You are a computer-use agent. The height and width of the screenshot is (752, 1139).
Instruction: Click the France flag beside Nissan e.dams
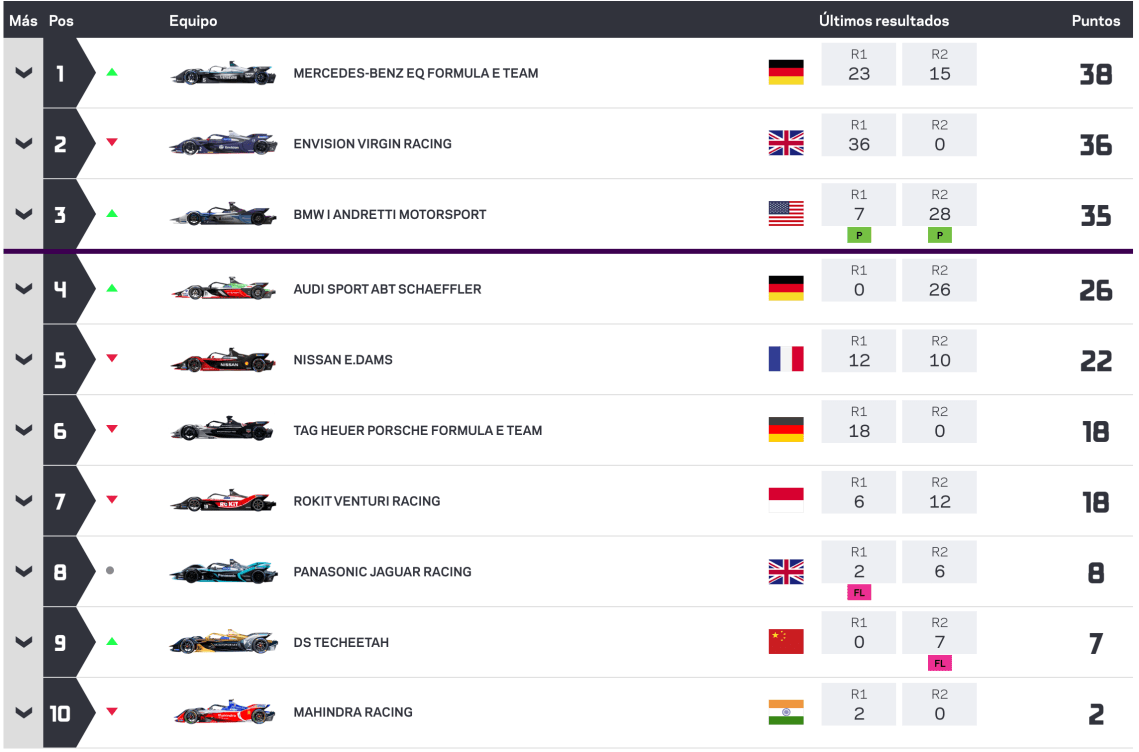point(785,360)
